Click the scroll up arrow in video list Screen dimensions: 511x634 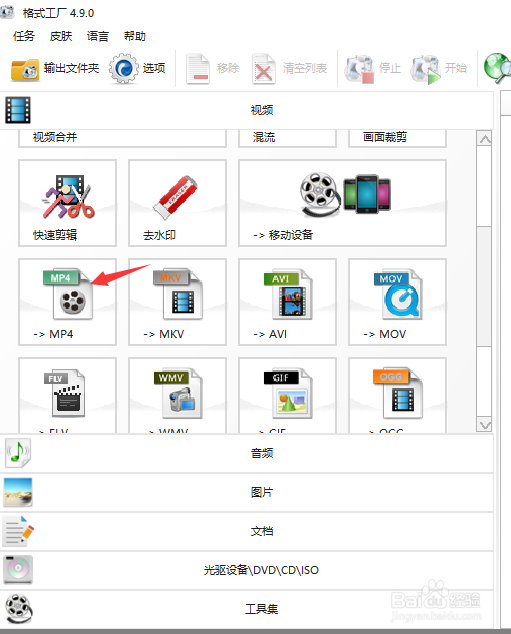pyautogui.click(x=484, y=139)
